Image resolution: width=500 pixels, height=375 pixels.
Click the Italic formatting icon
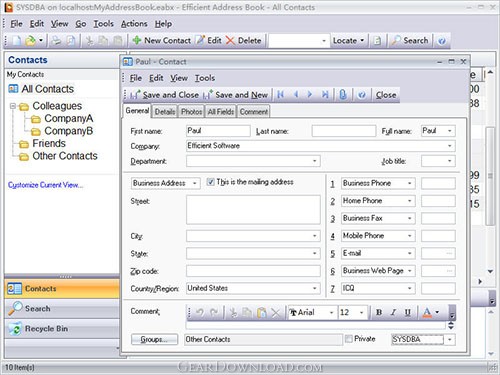(393, 312)
